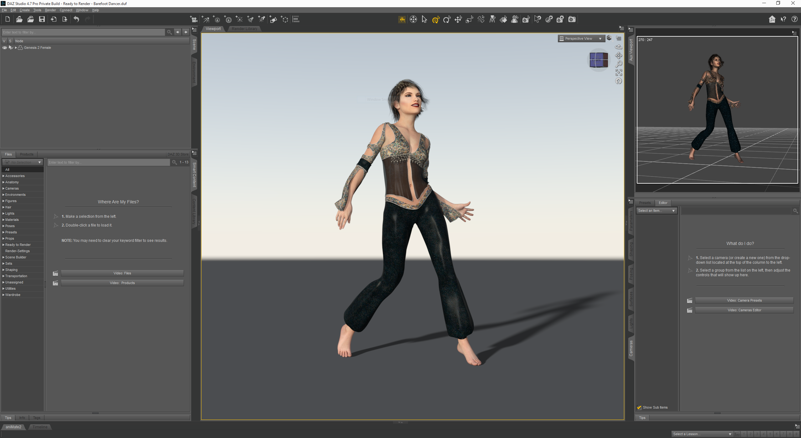Select the Ready to Render category

click(18, 244)
